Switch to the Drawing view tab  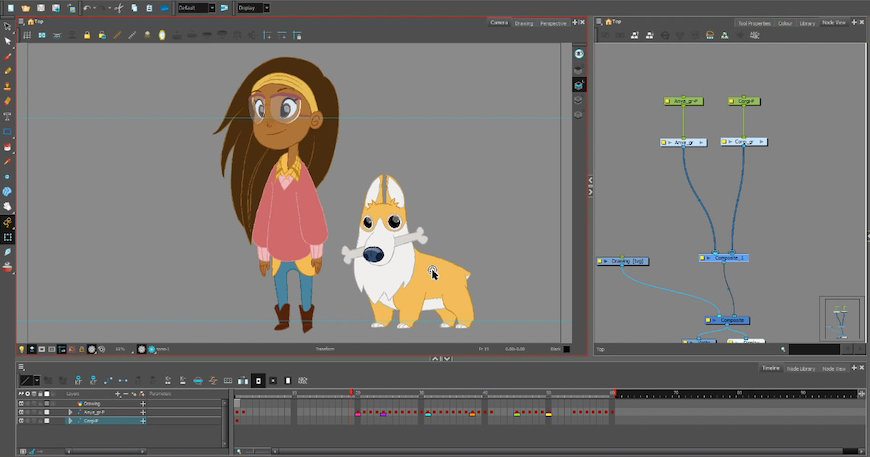coord(523,23)
